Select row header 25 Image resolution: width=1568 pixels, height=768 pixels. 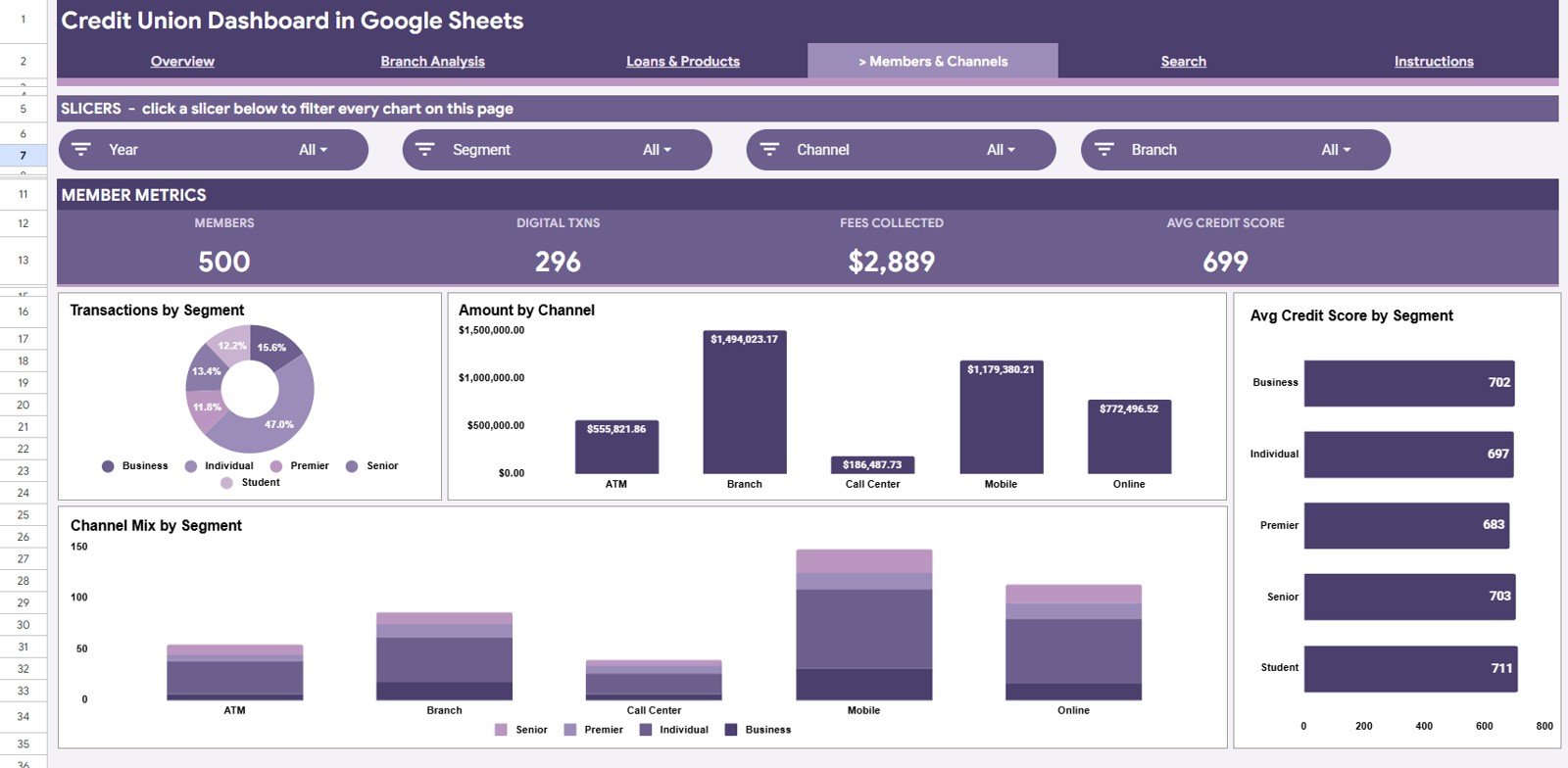pos(24,515)
